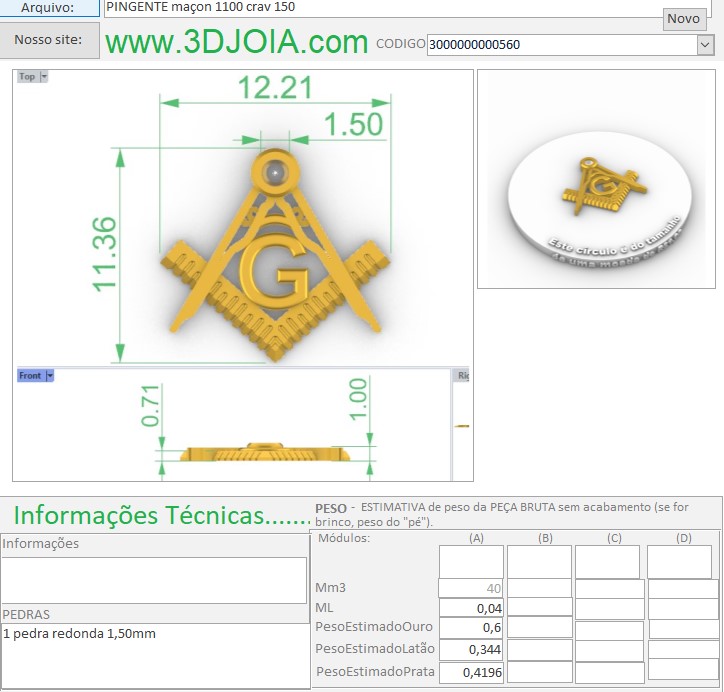Click the Arquivo button
This screenshot has height=692, width=724.
point(49,7)
